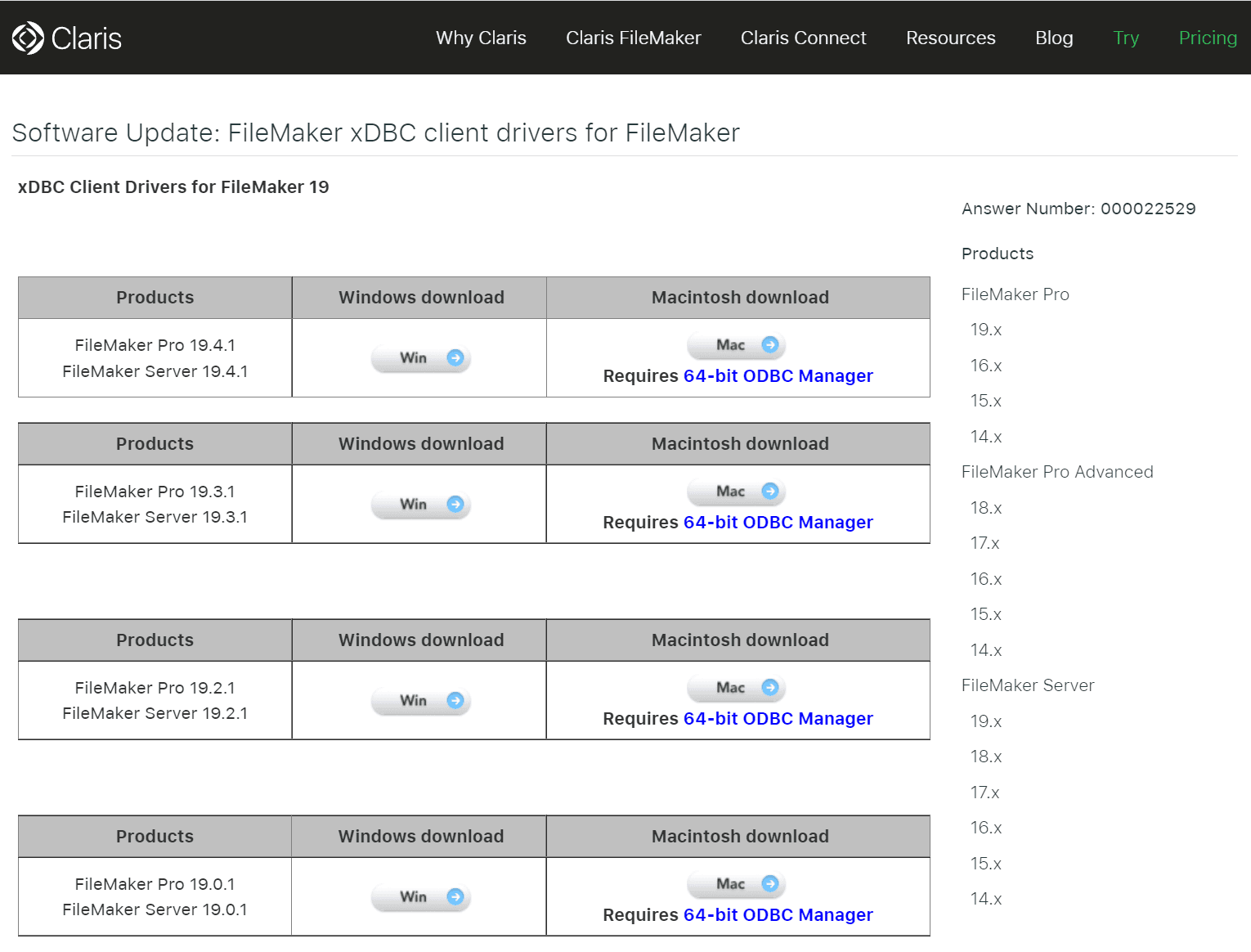The height and width of the screenshot is (952, 1251).
Task: Select 19.x under FileMaker Server
Action: pyautogui.click(x=986, y=721)
